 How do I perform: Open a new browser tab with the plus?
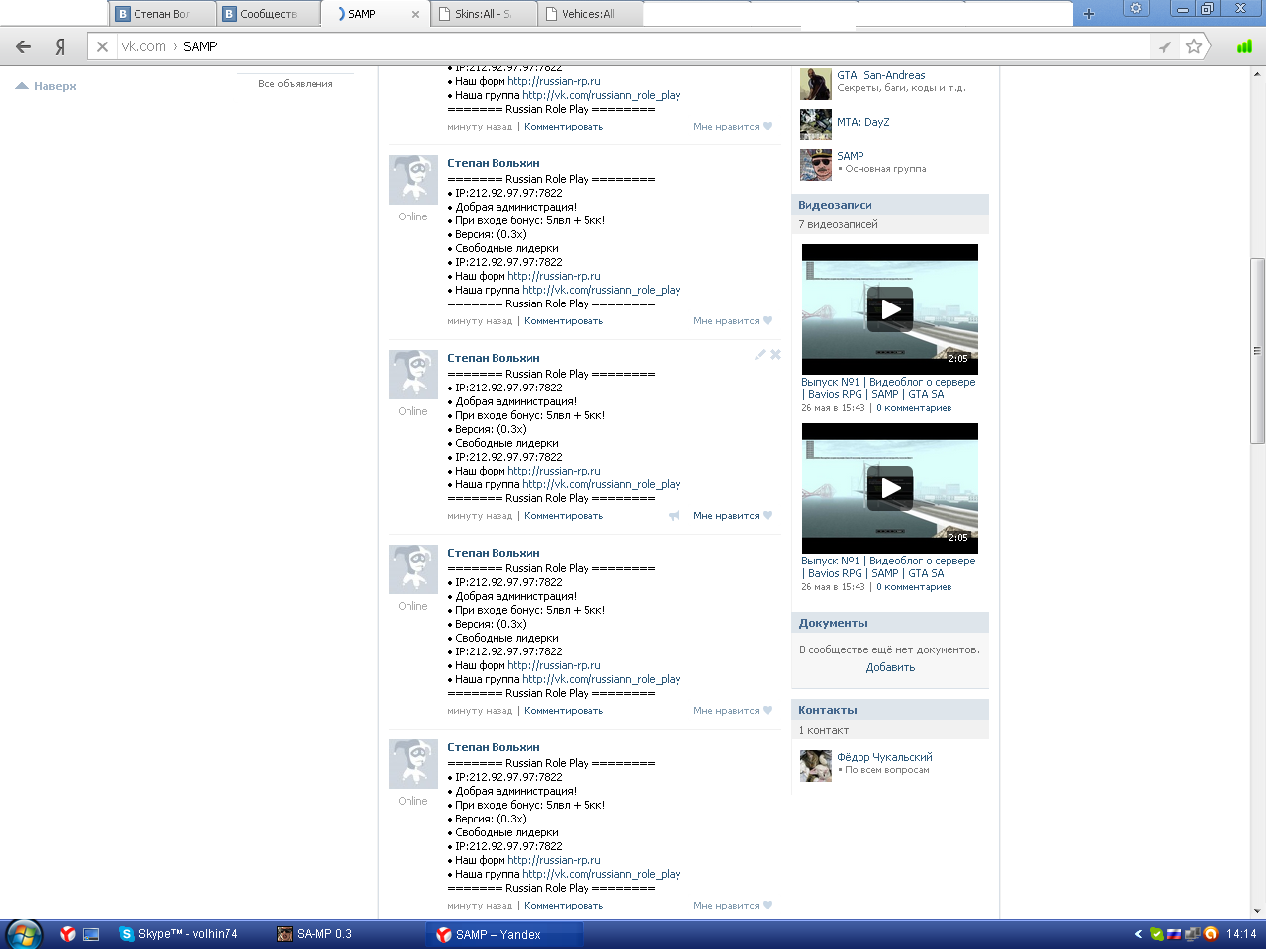tap(1088, 14)
